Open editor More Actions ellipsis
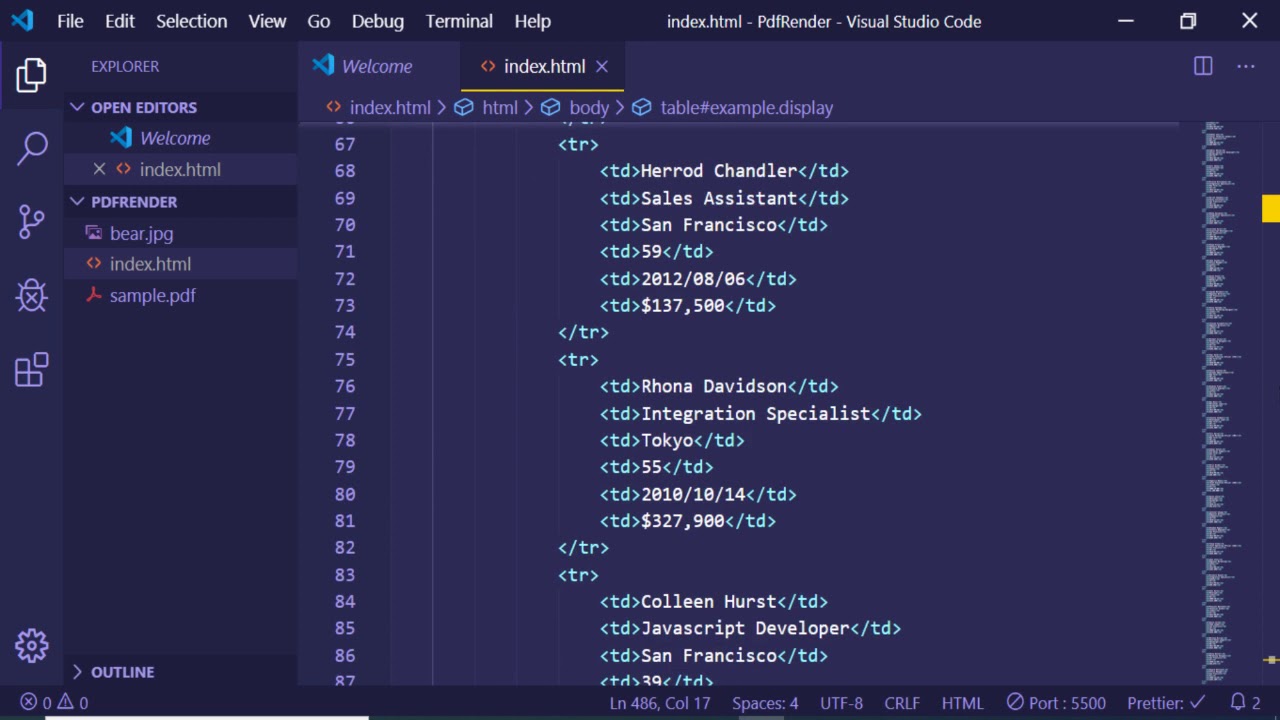Screen dimensions: 1280x720 [x=1245, y=66]
